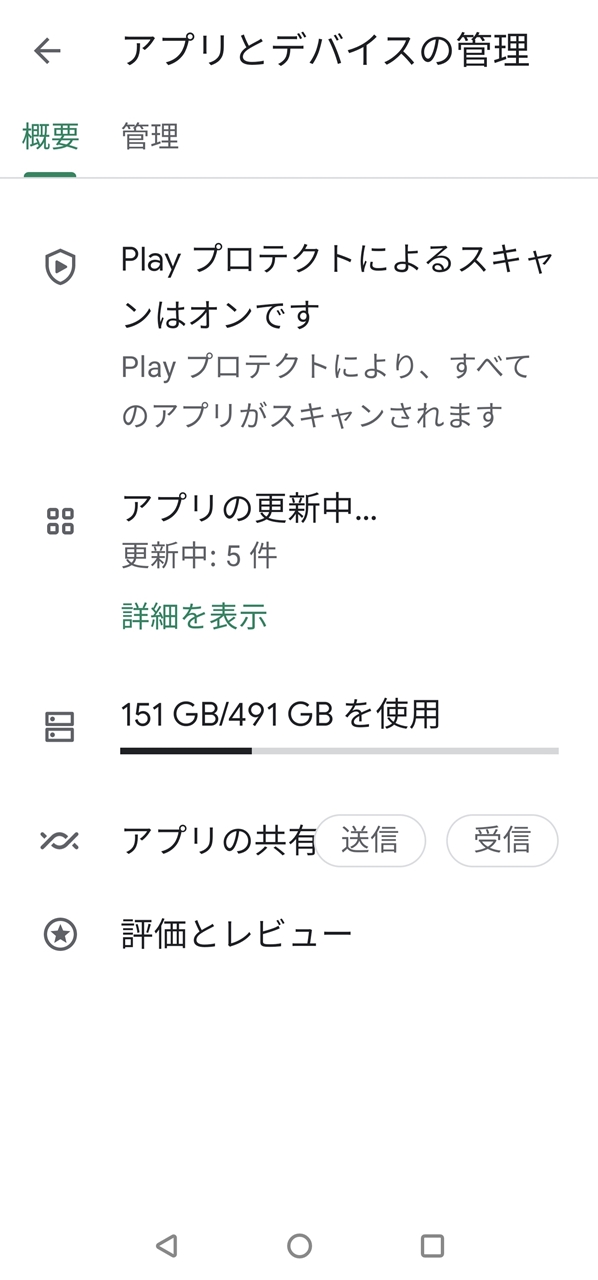Viewport: 598px width, 1280px height.
Task: Open the 151 GB/491 GB storage text
Action: tap(280, 714)
